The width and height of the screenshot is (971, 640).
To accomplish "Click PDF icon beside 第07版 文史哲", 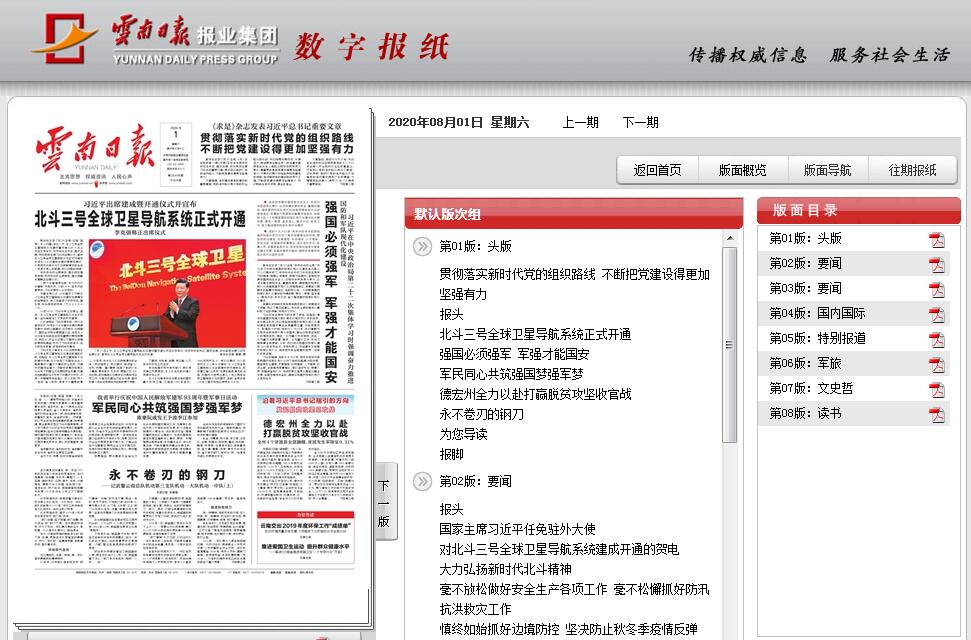I will 936,389.
